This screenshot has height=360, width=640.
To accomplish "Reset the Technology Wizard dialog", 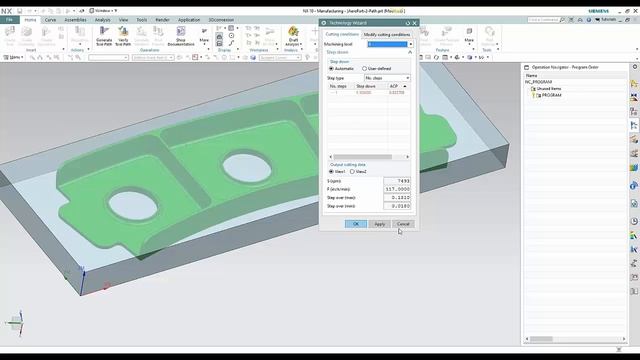I will pos(407,23).
